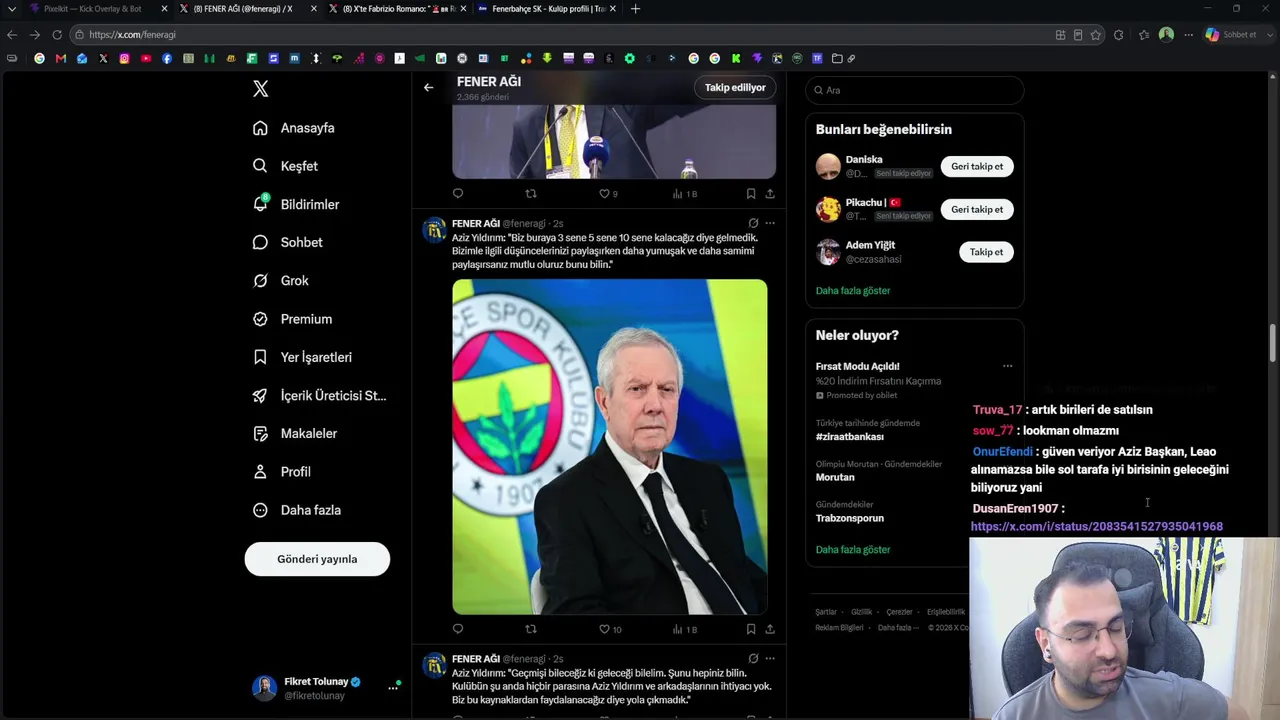Open the Profil person icon
This screenshot has height=720, width=1280.
point(260,472)
